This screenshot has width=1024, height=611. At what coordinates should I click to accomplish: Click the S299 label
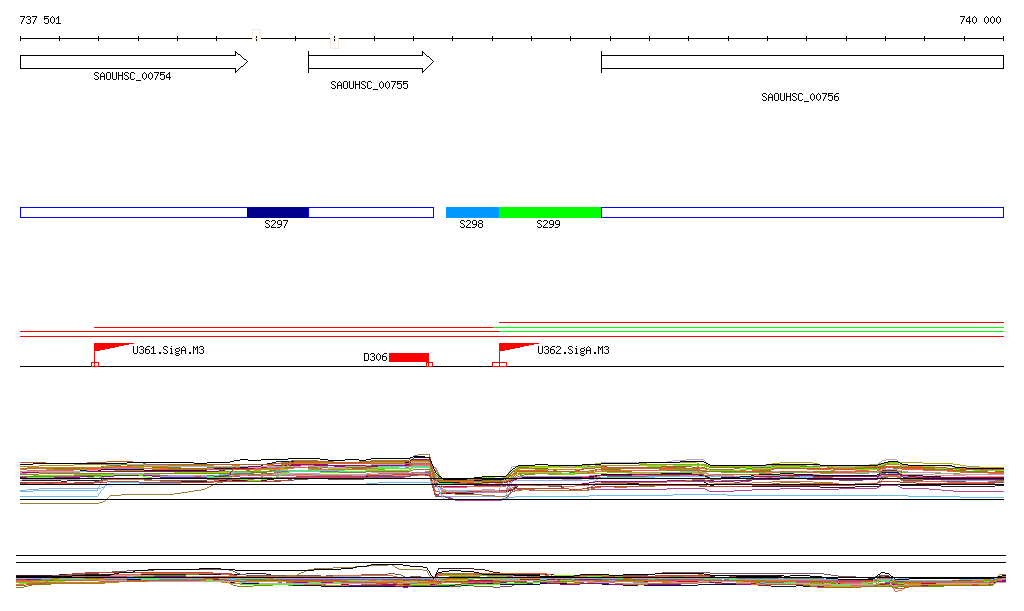(548, 224)
